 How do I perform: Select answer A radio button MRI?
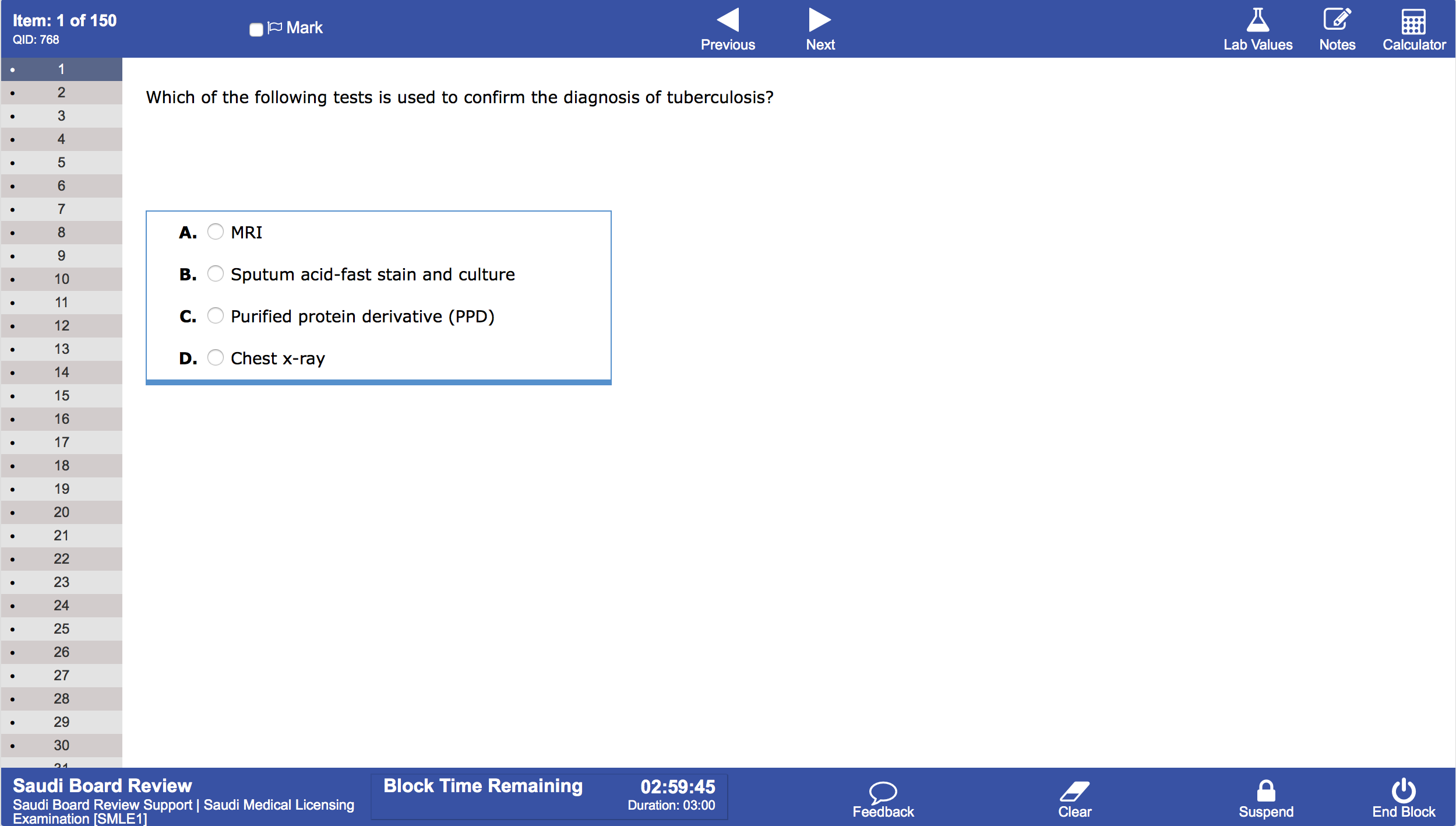click(216, 232)
